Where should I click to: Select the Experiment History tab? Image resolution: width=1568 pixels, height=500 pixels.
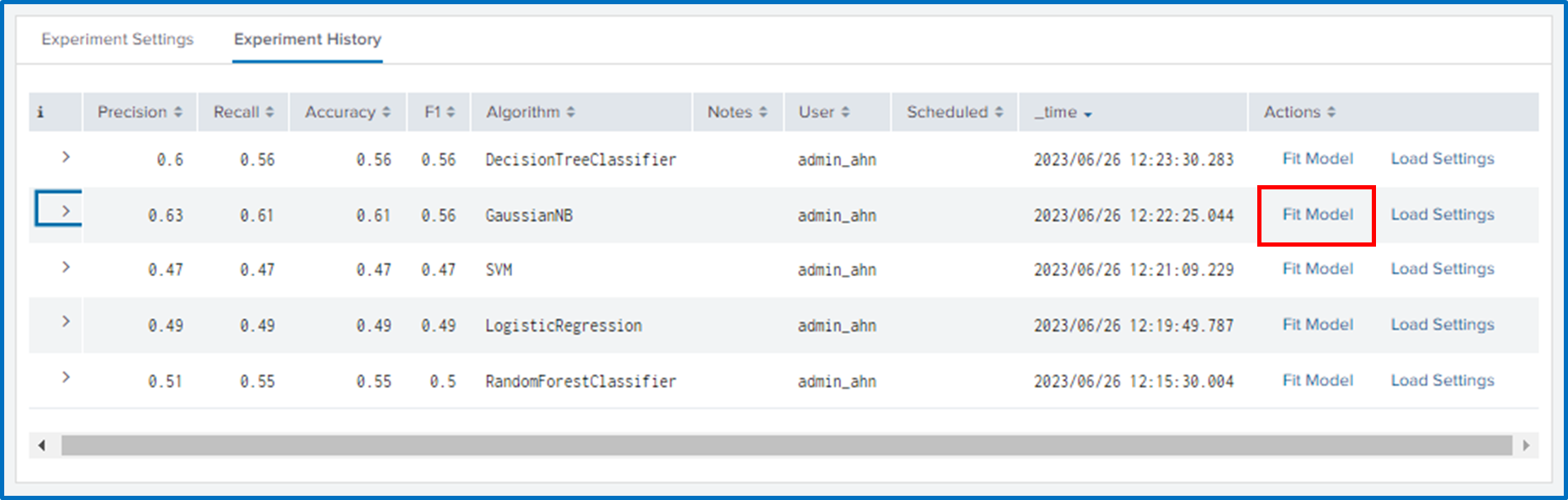307,40
